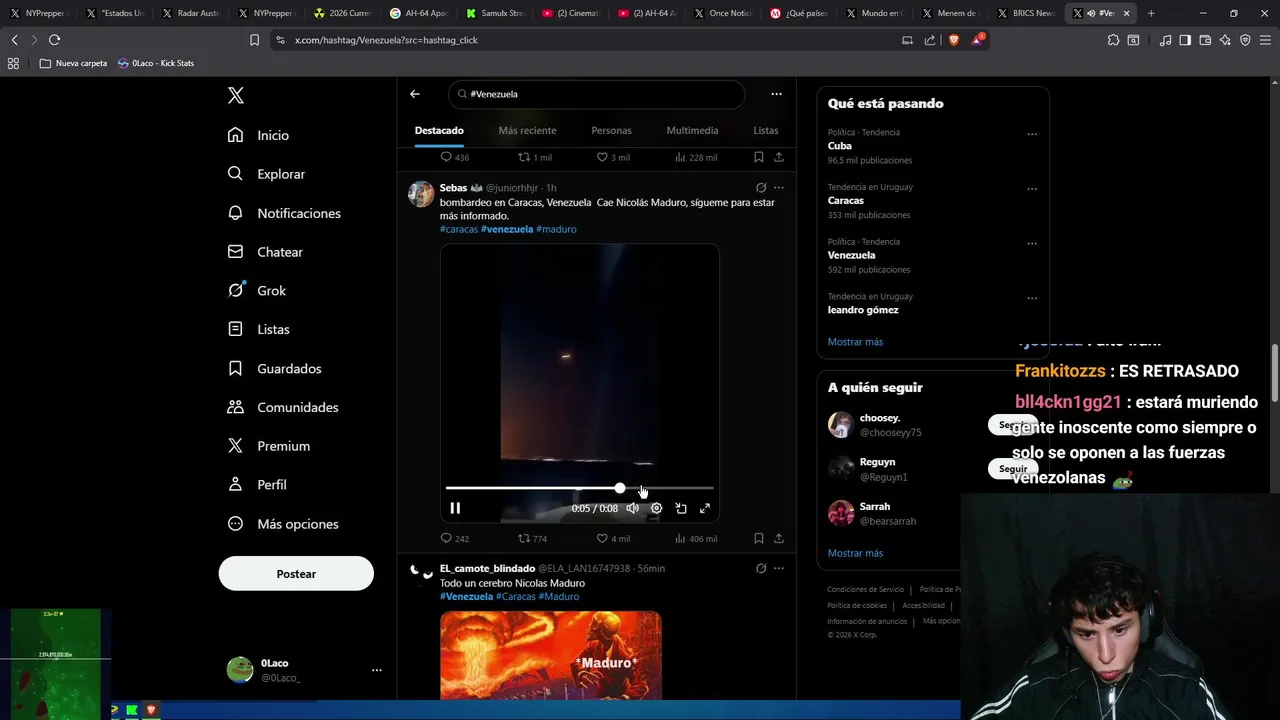The width and height of the screenshot is (1280, 720).
Task: Click Mostrar más under trends
Action: coord(855,342)
